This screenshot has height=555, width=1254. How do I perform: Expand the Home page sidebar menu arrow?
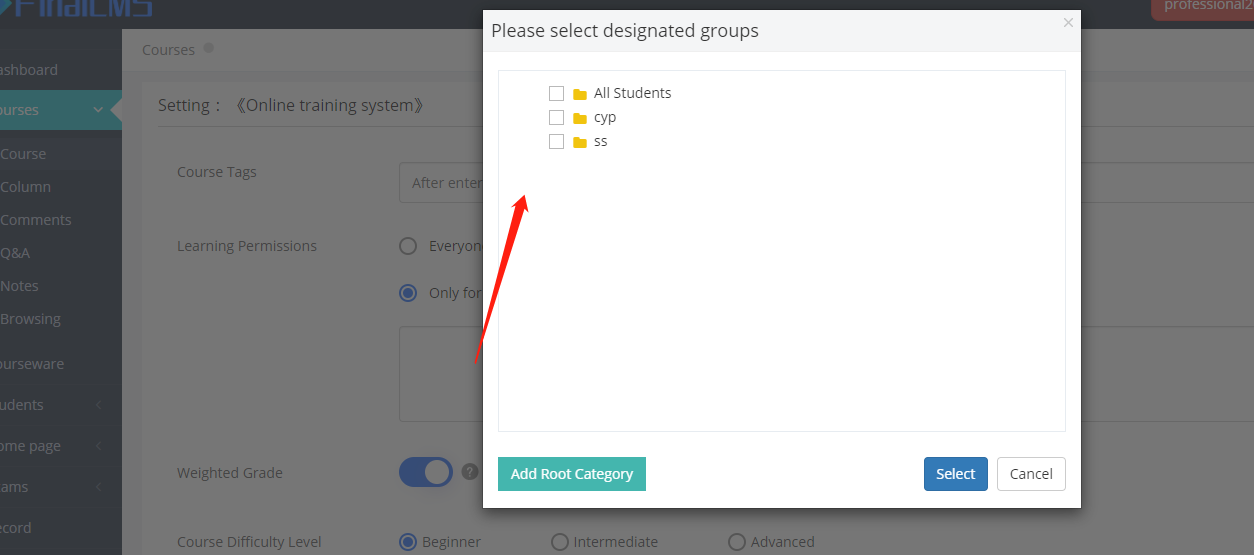pos(99,446)
